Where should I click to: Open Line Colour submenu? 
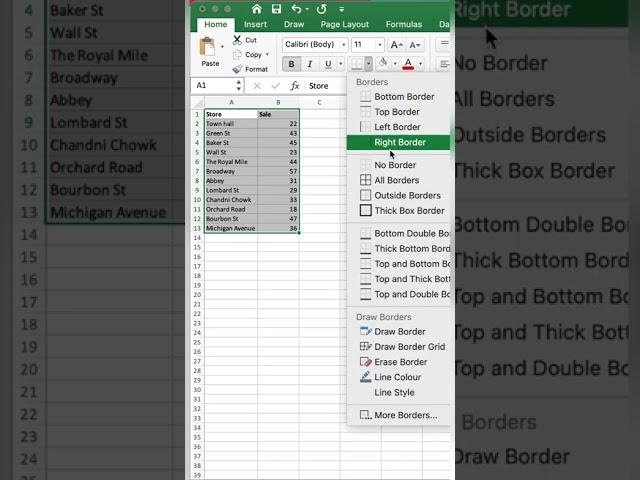[398, 377]
